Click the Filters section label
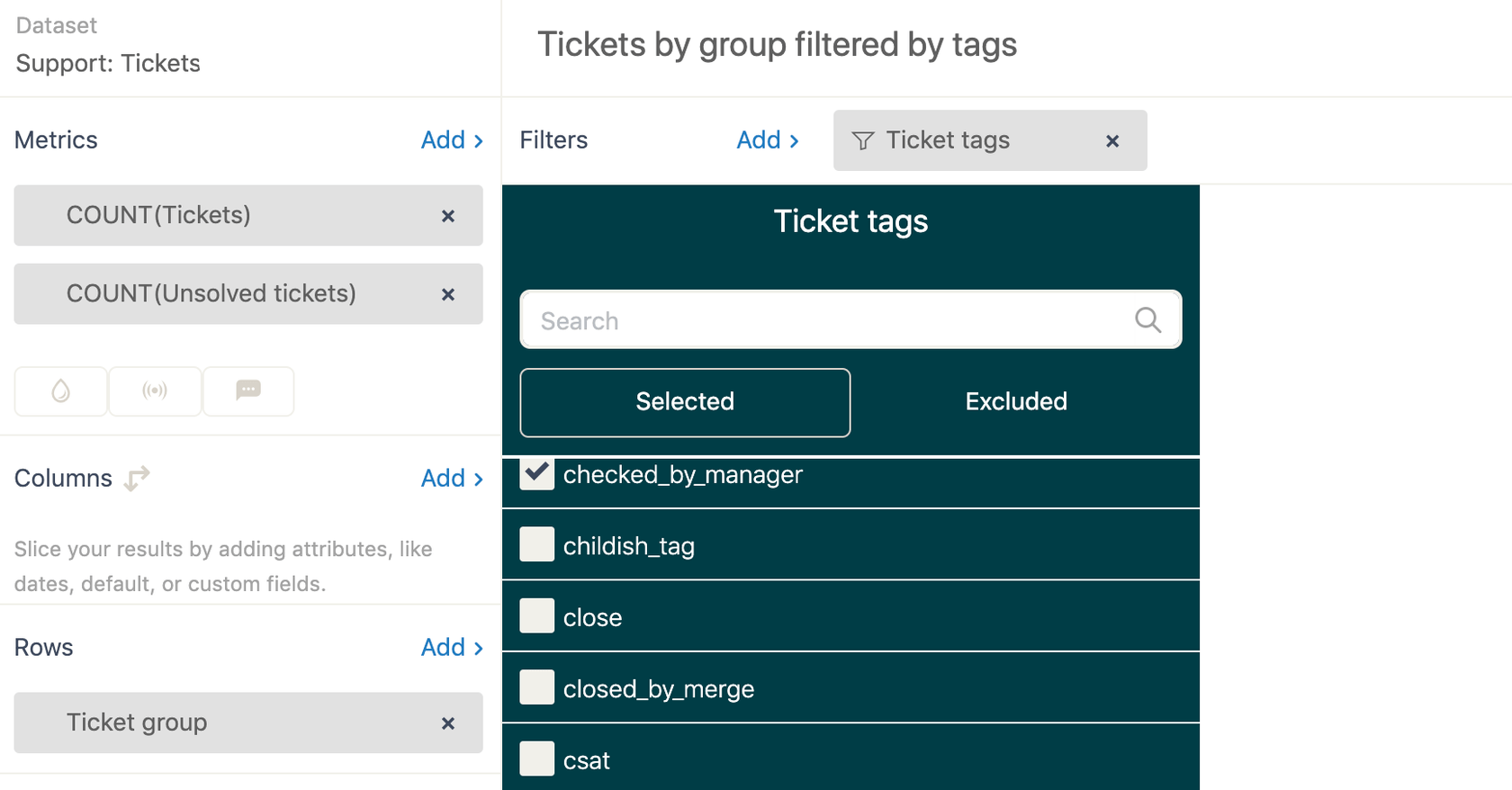Viewport: 1512px width, 790px height. [553, 140]
